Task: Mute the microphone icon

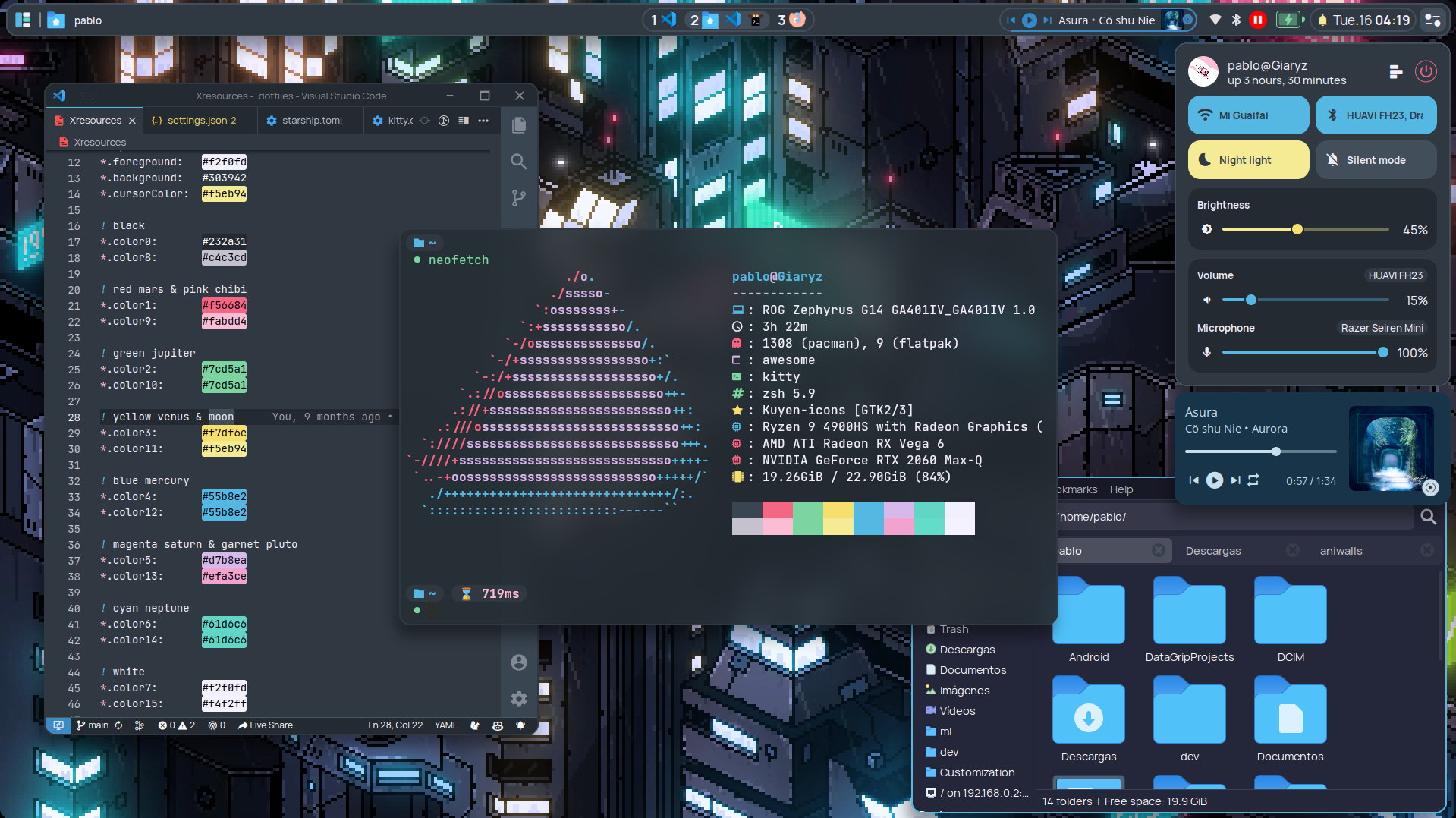Action: coord(1206,352)
